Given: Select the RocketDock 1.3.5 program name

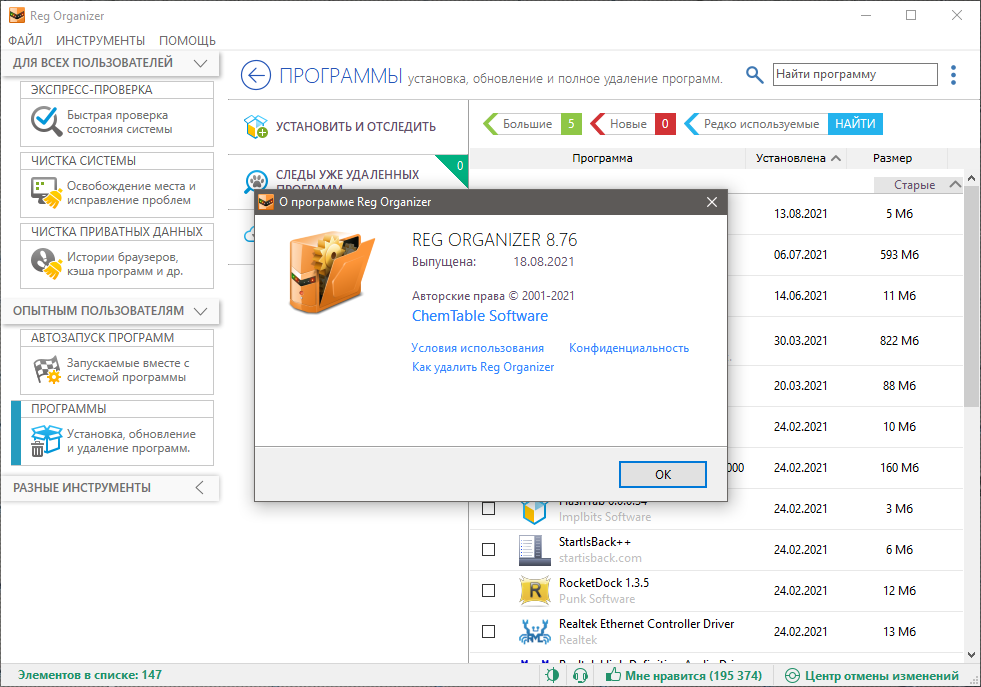Looking at the screenshot, I should (x=604, y=583).
